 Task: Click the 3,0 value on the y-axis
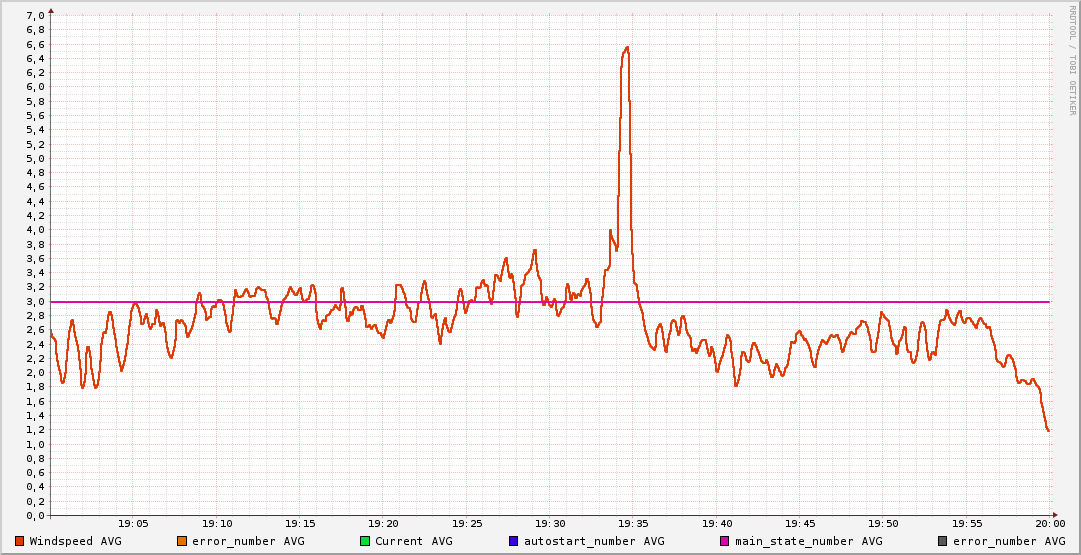[x=35, y=301]
